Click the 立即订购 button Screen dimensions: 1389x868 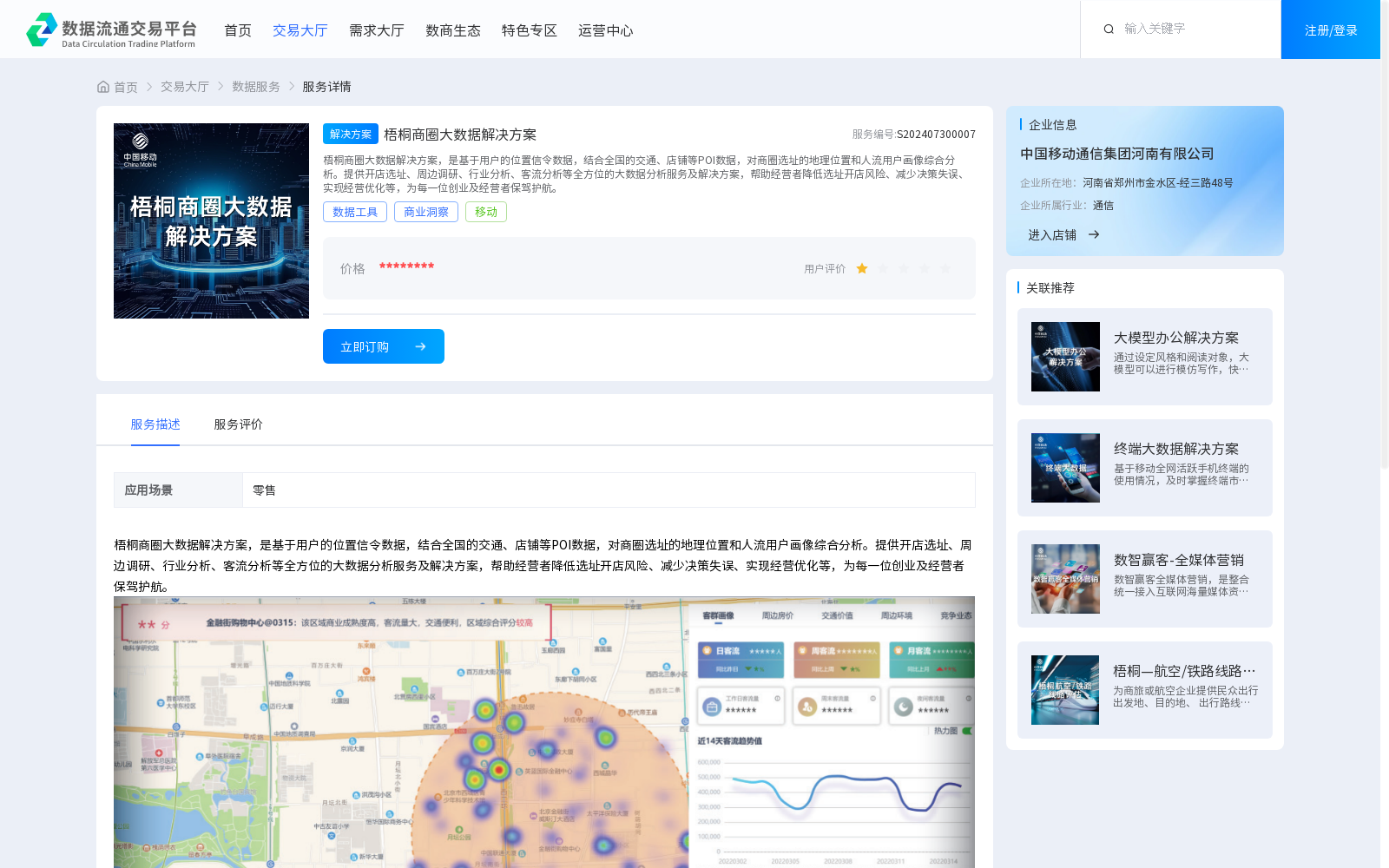pos(384,346)
